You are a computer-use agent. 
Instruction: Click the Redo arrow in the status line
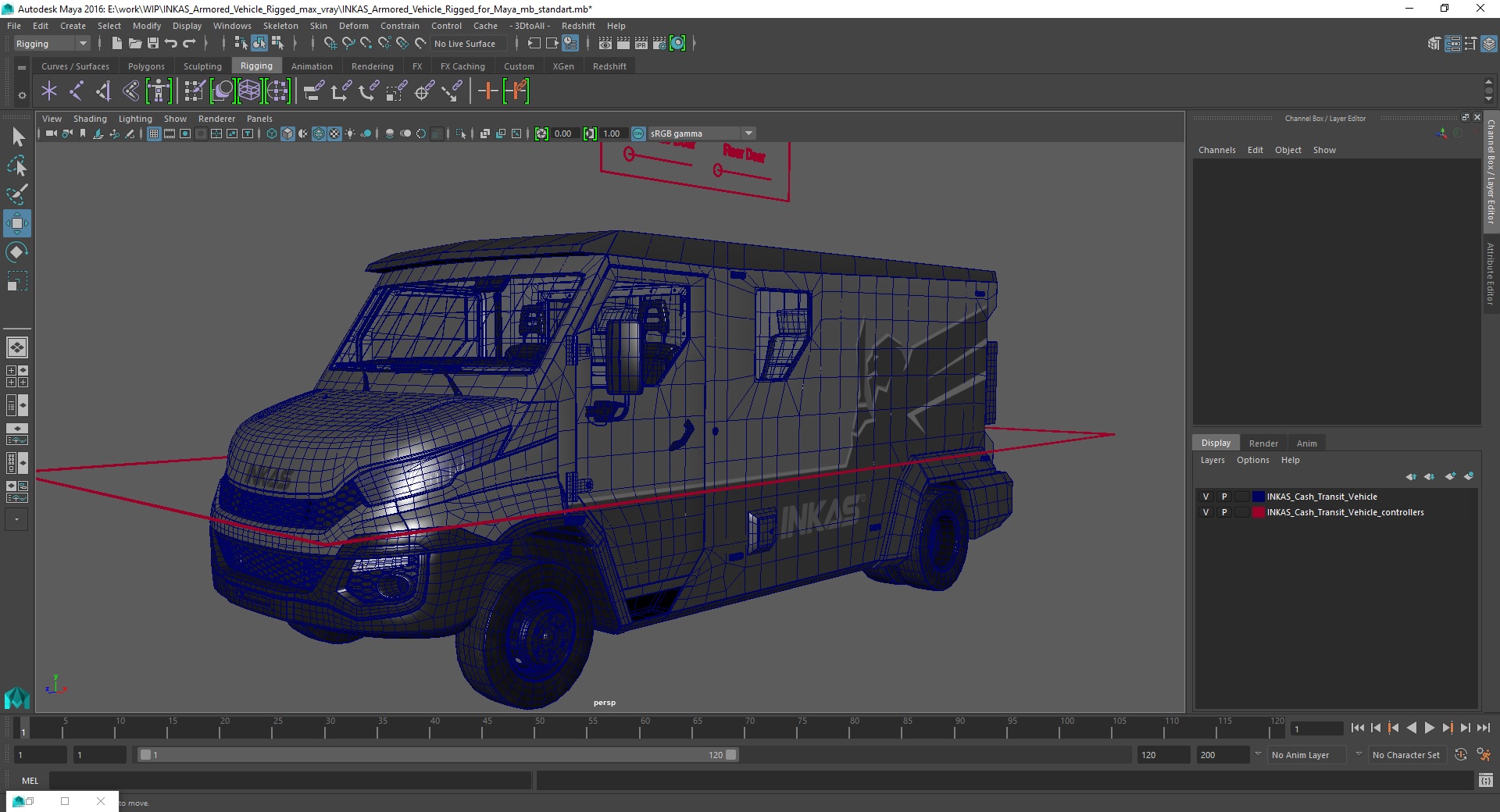click(189, 44)
